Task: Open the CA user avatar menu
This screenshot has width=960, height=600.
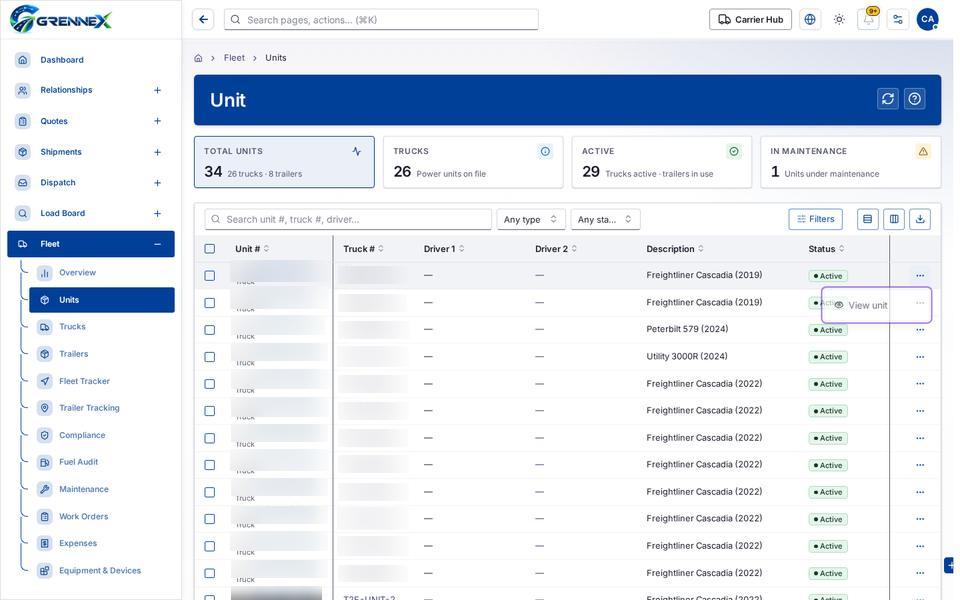Action: (x=927, y=20)
